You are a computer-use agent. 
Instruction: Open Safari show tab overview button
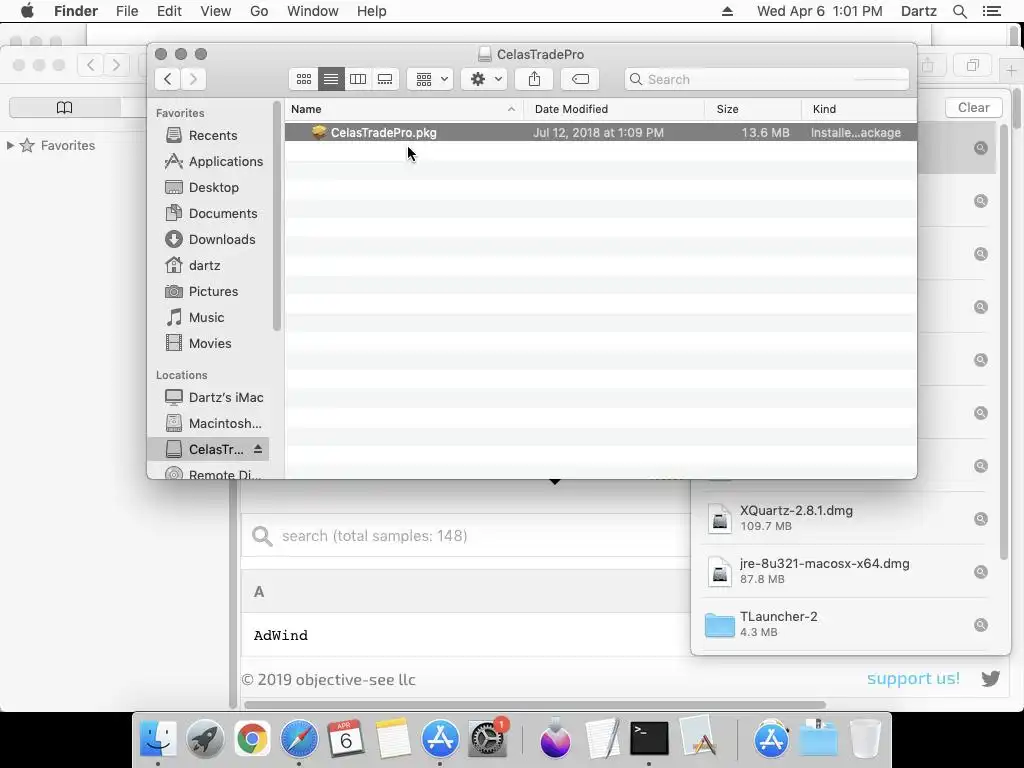(973, 65)
